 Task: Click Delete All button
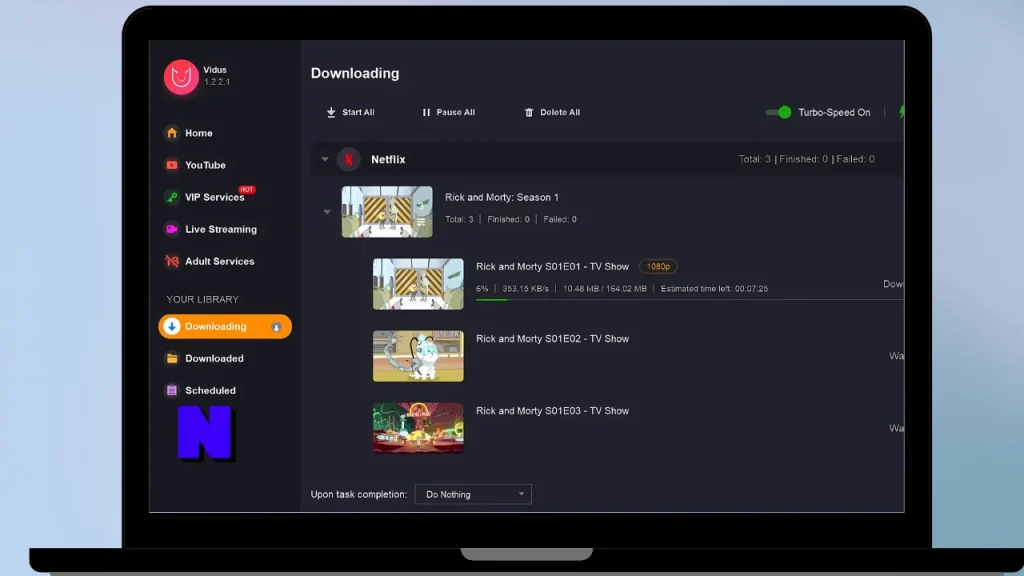click(x=552, y=112)
